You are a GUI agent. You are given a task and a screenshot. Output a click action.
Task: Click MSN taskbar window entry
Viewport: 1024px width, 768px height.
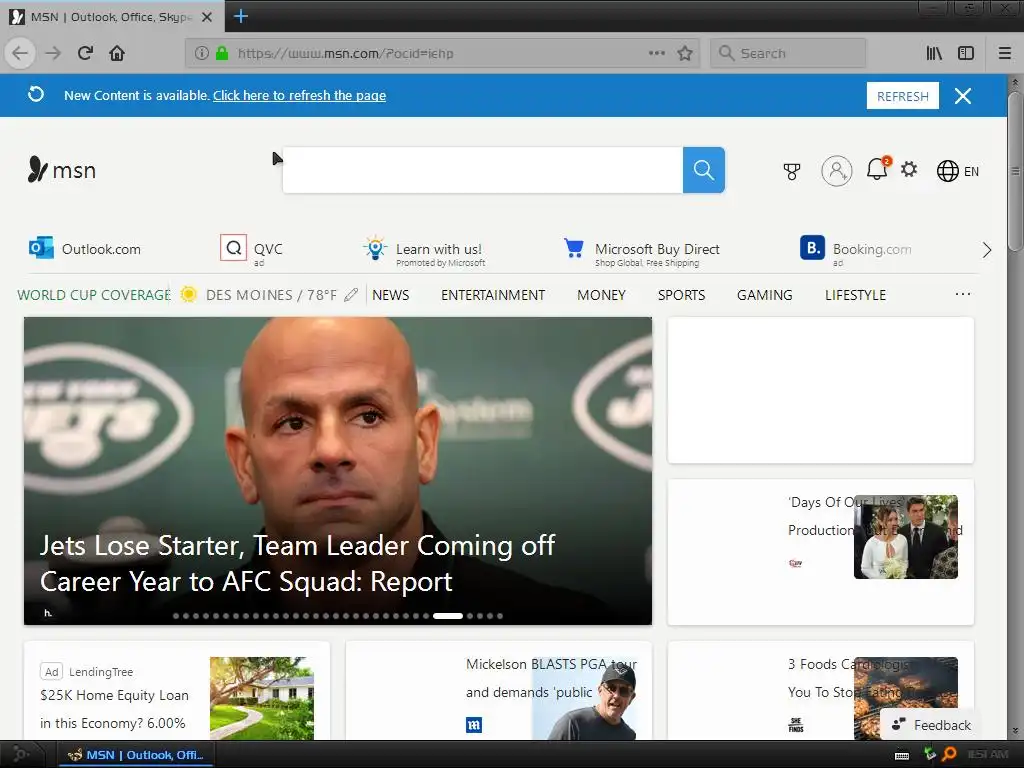[x=137, y=755]
